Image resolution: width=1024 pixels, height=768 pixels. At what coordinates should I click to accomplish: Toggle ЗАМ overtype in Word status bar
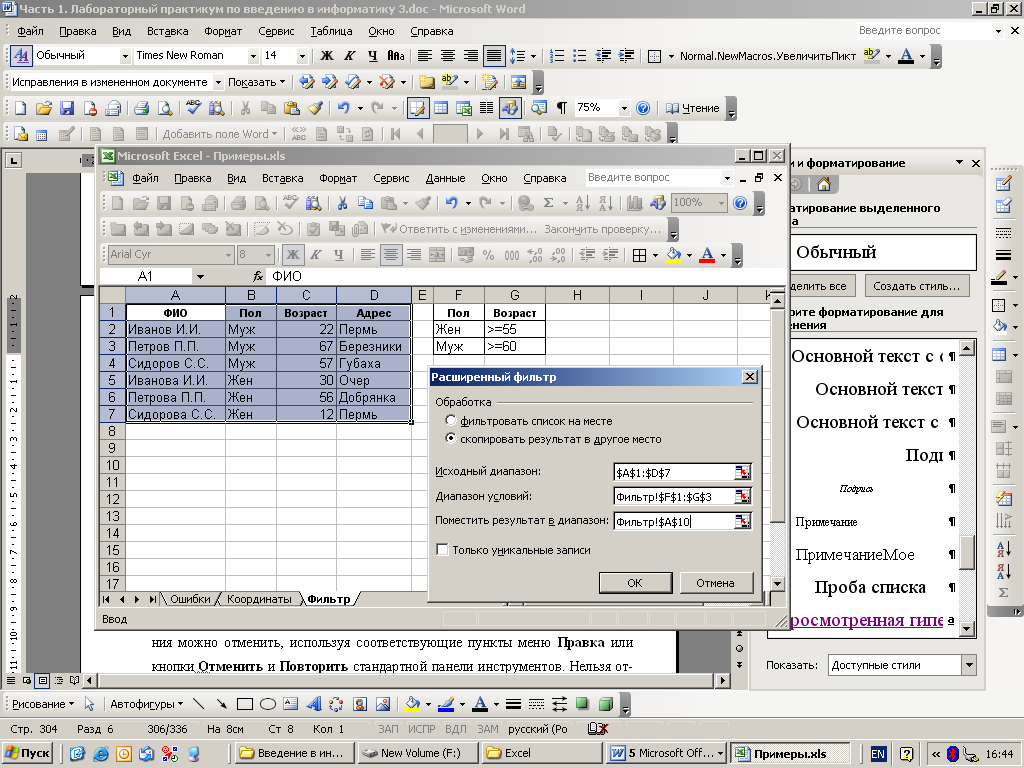click(487, 729)
